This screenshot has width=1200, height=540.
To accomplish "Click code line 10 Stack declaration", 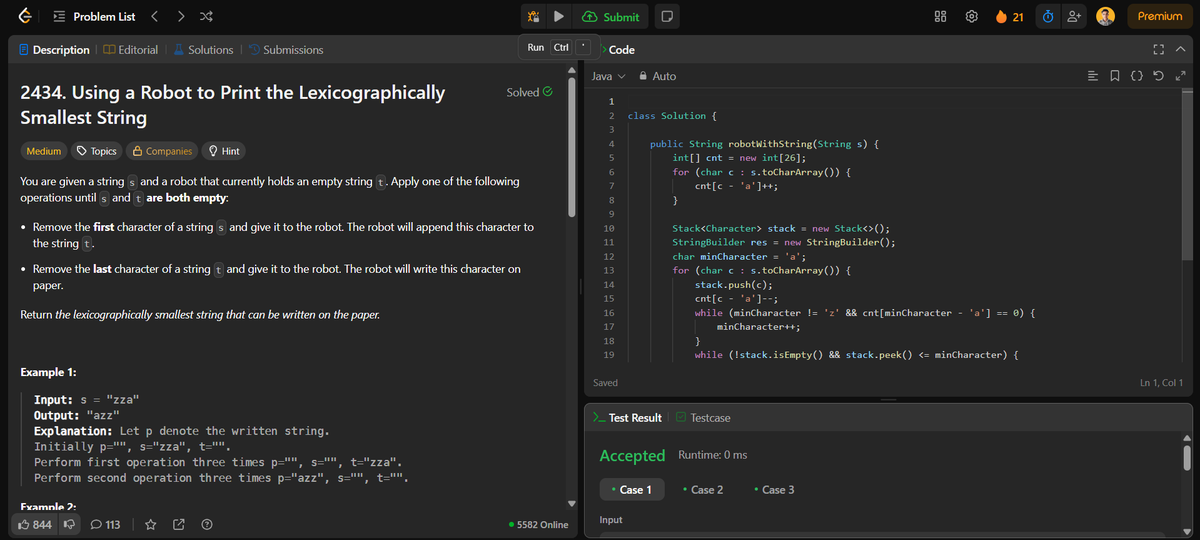I will (781, 229).
